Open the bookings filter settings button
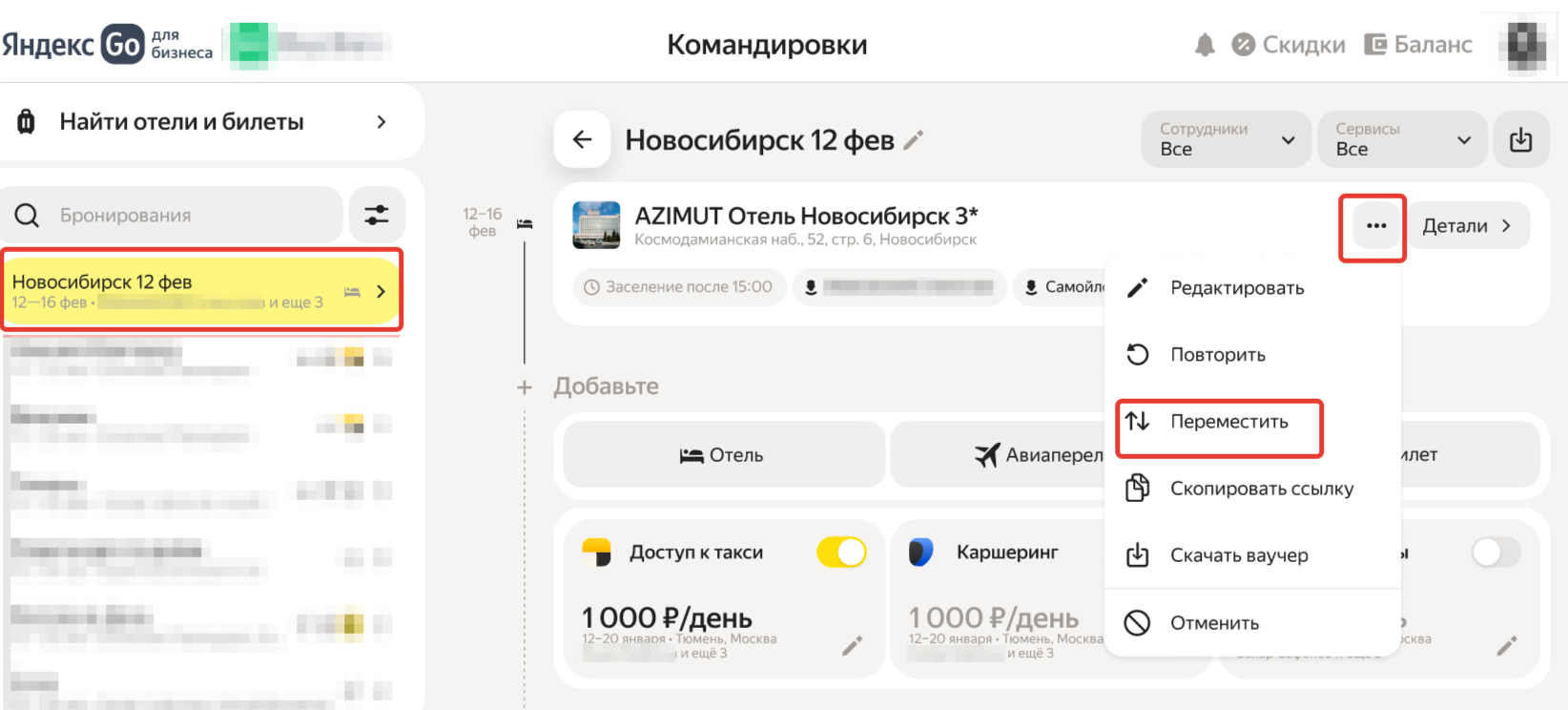Viewport: 1568px width, 710px height. [377, 215]
